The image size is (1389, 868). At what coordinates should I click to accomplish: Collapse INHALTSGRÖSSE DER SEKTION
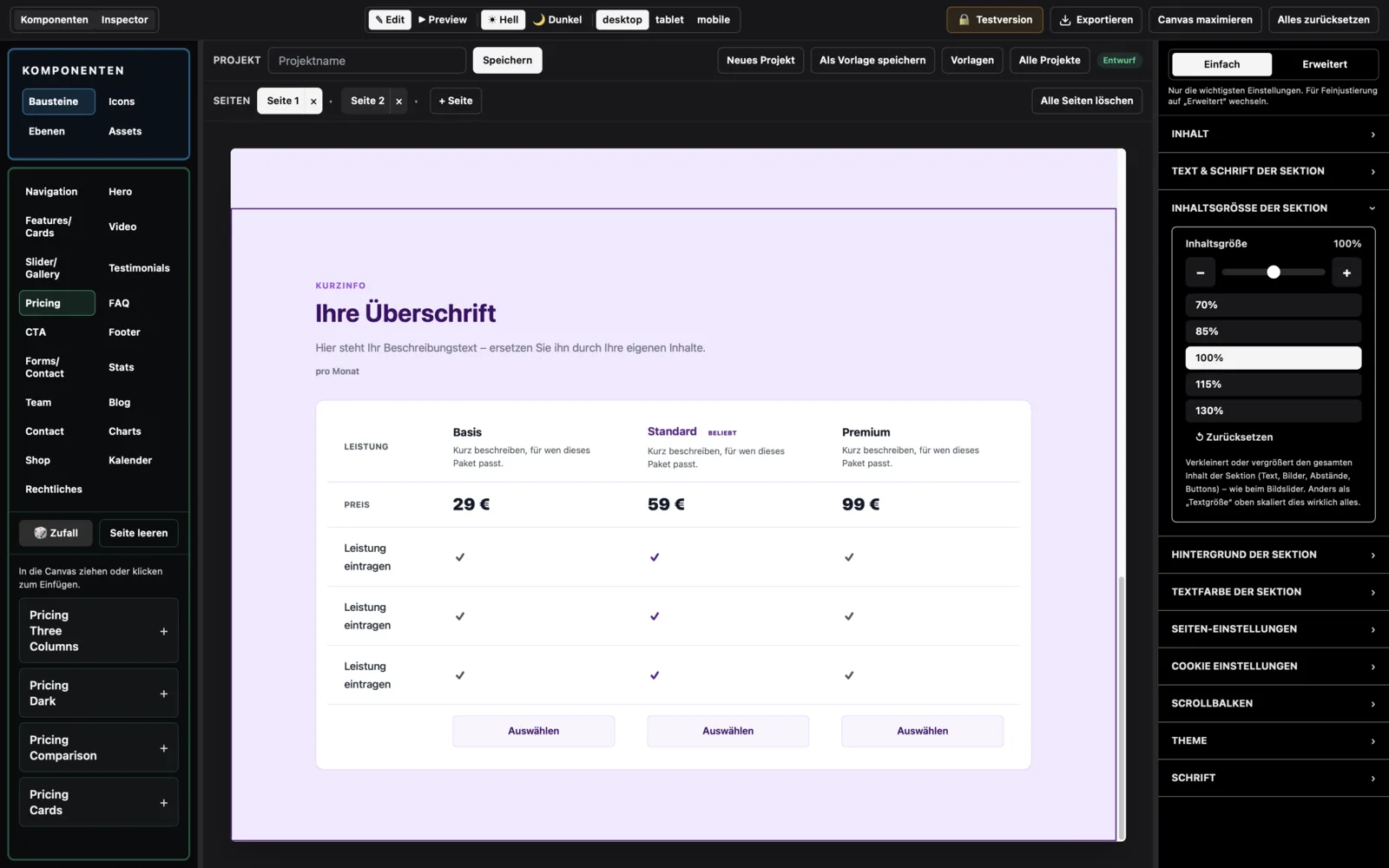point(1273,208)
